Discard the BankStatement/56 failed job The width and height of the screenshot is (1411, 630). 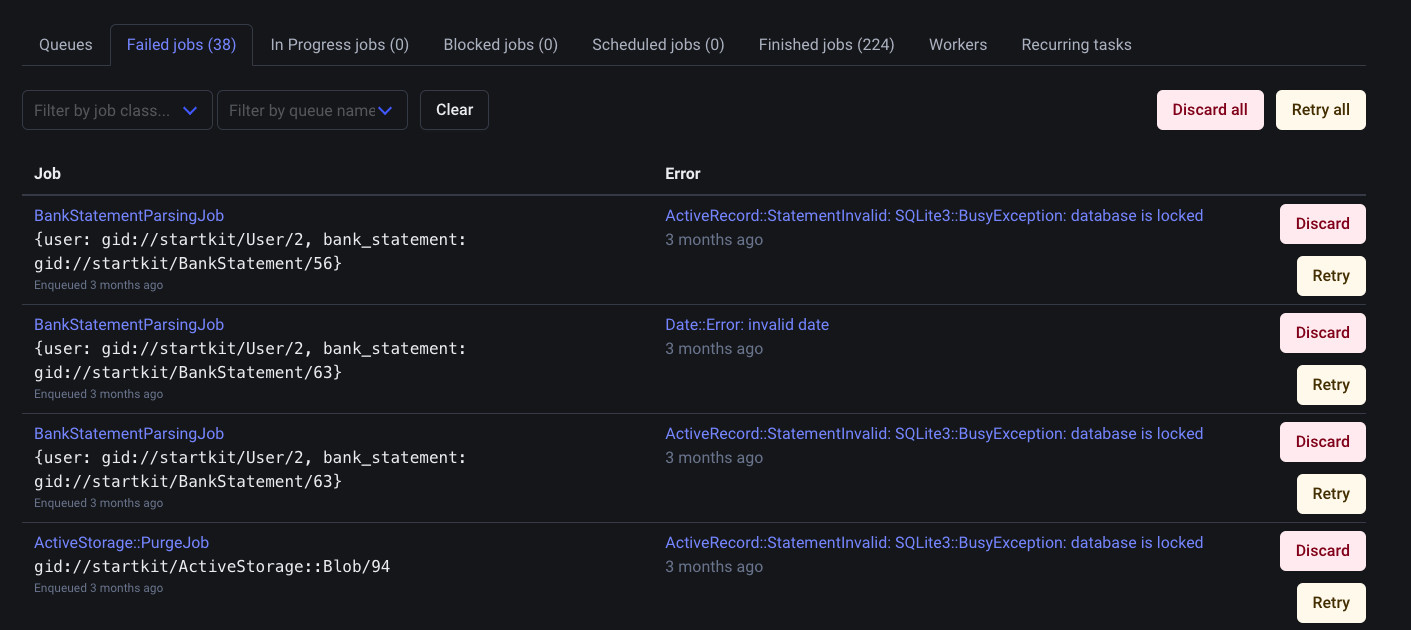tap(1322, 224)
